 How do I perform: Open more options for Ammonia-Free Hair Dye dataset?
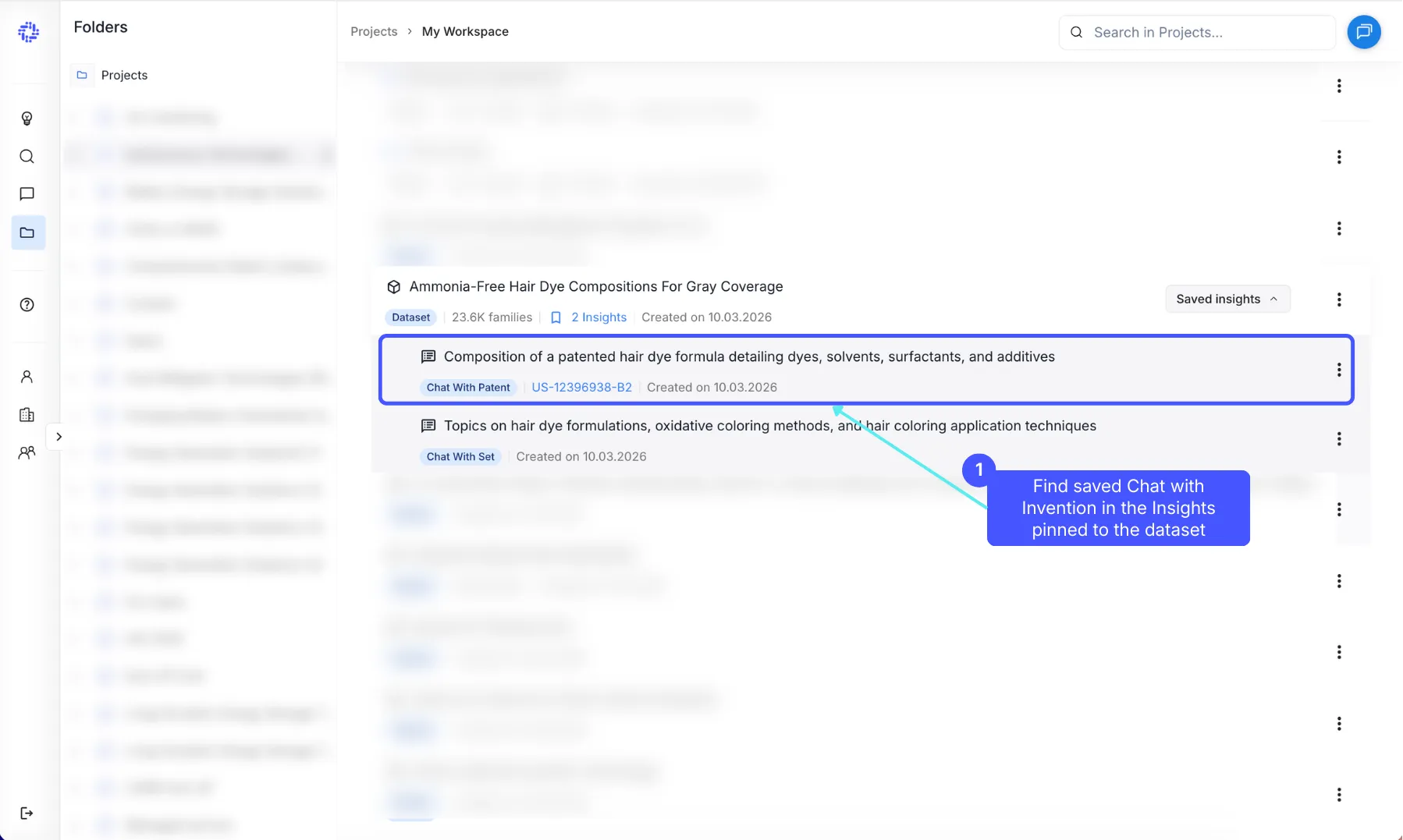click(1339, 299)
